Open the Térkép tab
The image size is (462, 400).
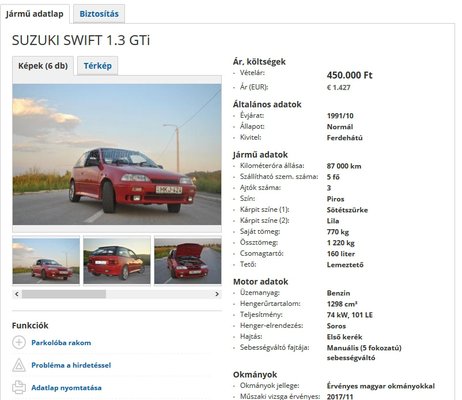click(x=97, y=66)
